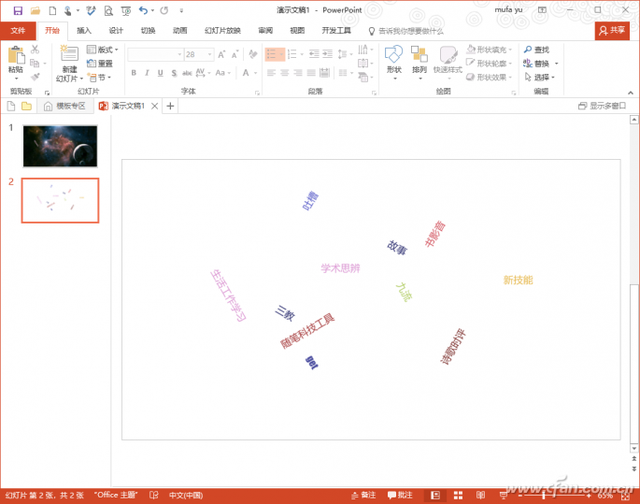Open the Layout dropdown
This screenshot has width=640, height=504.
(x=103, y=49)
